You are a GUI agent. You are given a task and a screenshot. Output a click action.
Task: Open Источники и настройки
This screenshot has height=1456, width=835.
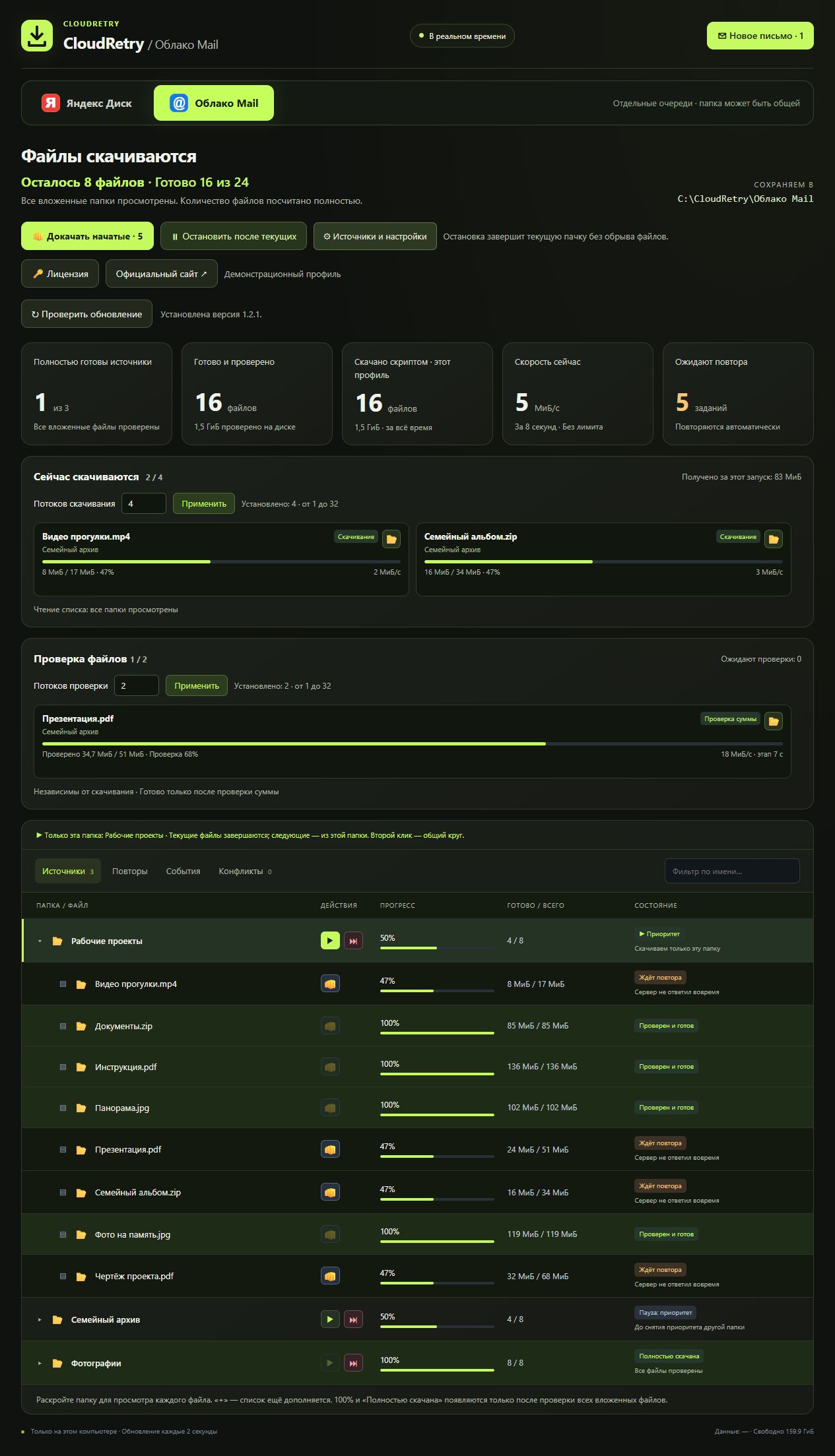pyautogui.click(x=375, y=236)
